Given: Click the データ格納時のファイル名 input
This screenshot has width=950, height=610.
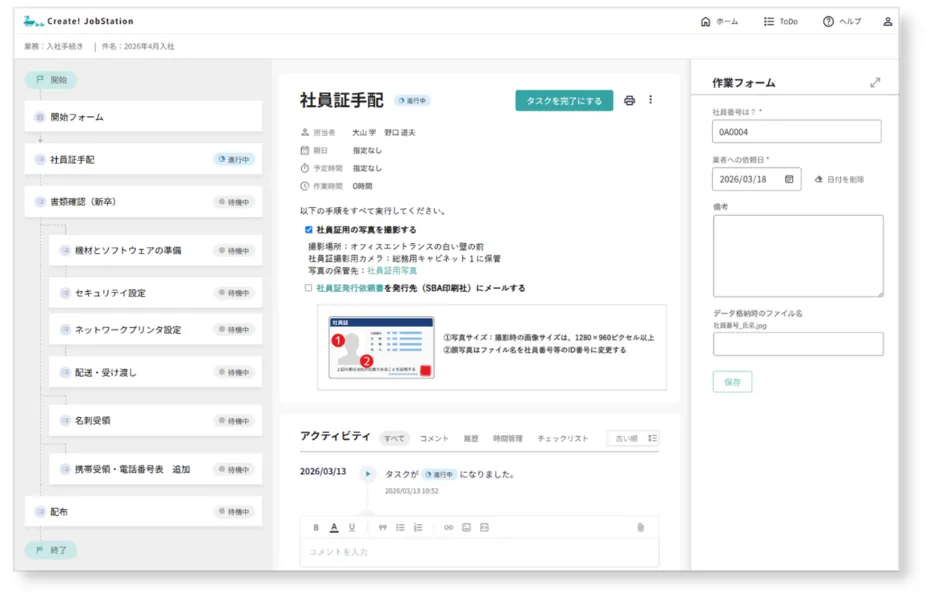Looking at the screenshot, I should 798,344.
